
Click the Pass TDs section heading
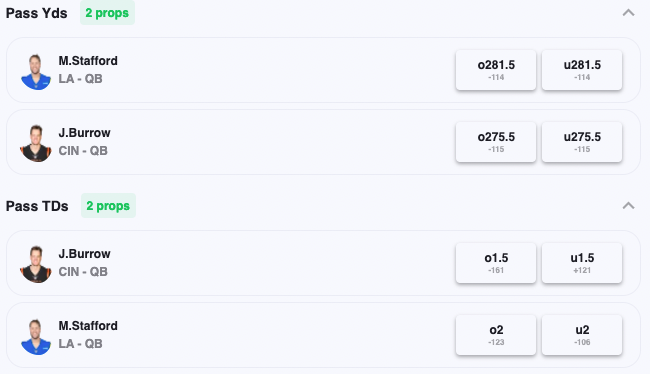point(37,206)
